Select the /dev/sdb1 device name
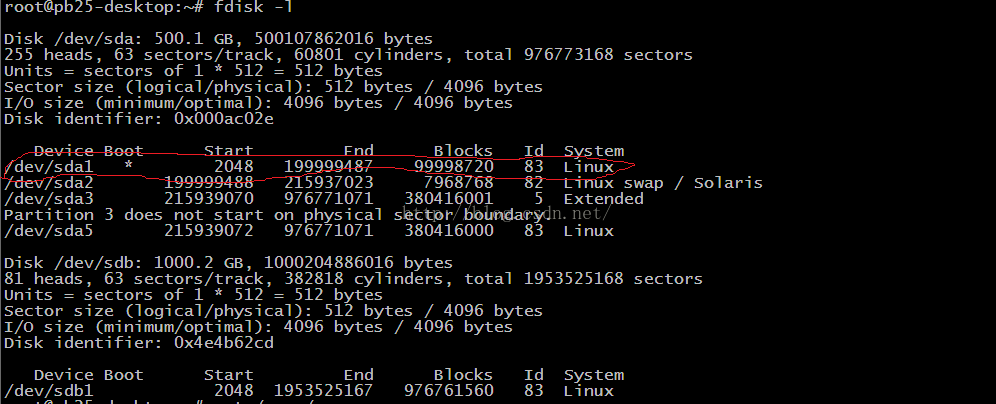The height and width of the screenshot is (404, 996). coord(48,391)
